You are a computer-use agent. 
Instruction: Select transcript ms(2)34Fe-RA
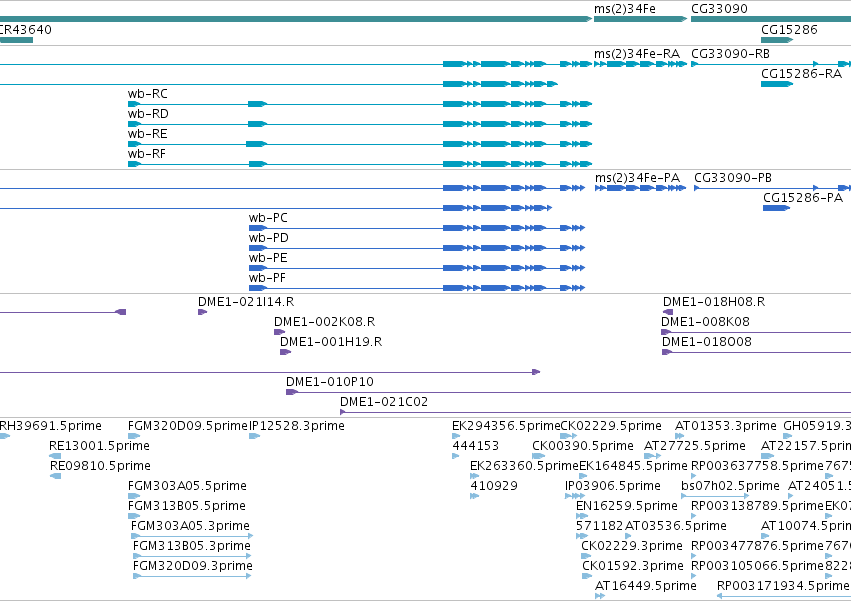click(x=637, y=54)
